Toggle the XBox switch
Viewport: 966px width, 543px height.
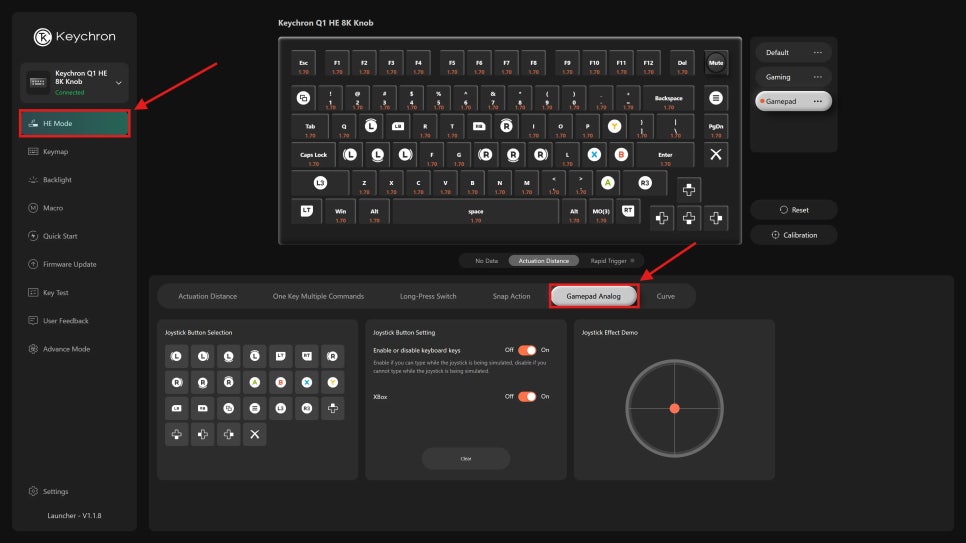coord(527,396)
